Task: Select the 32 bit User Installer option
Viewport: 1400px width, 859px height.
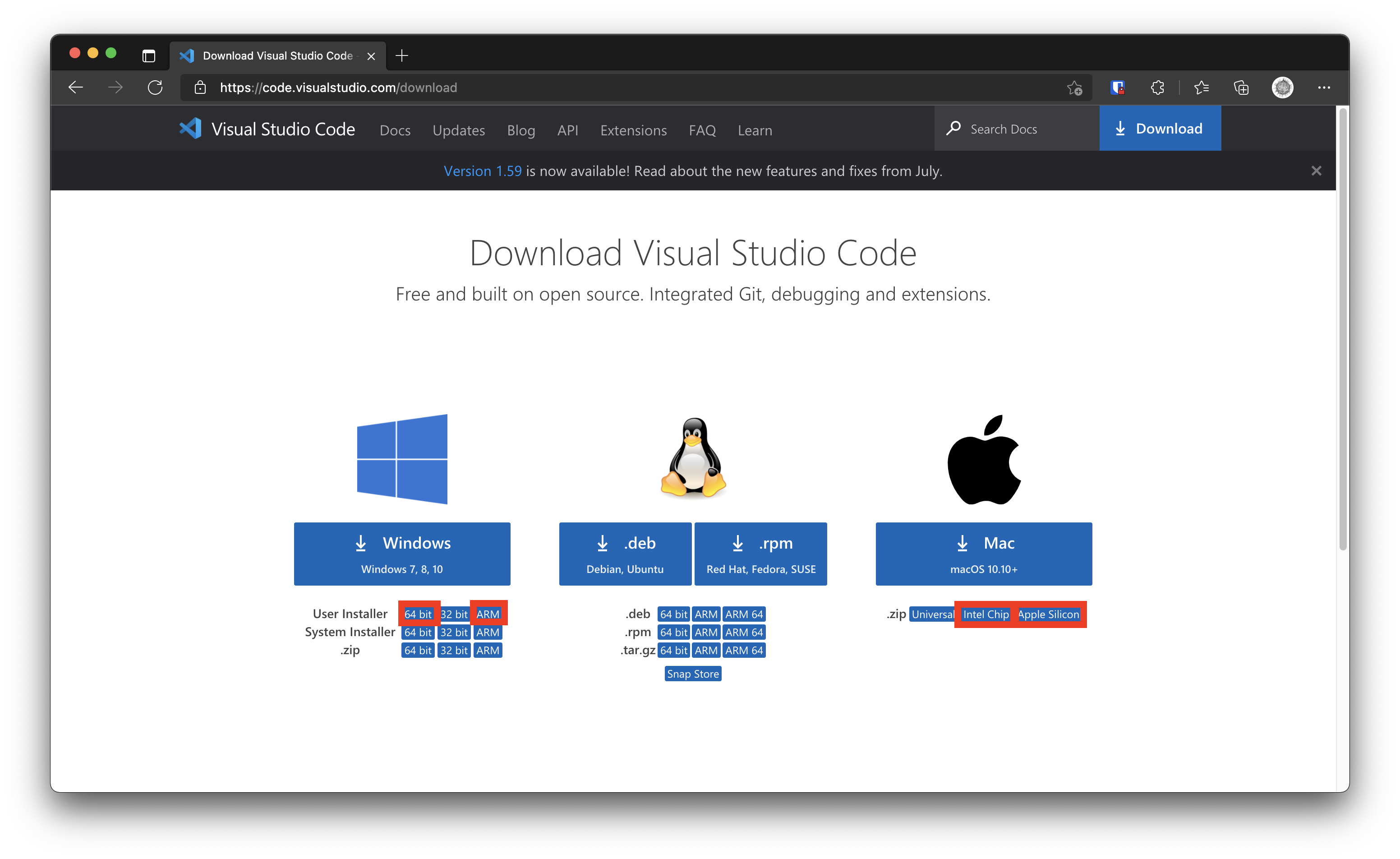Action: coord(451,613)
